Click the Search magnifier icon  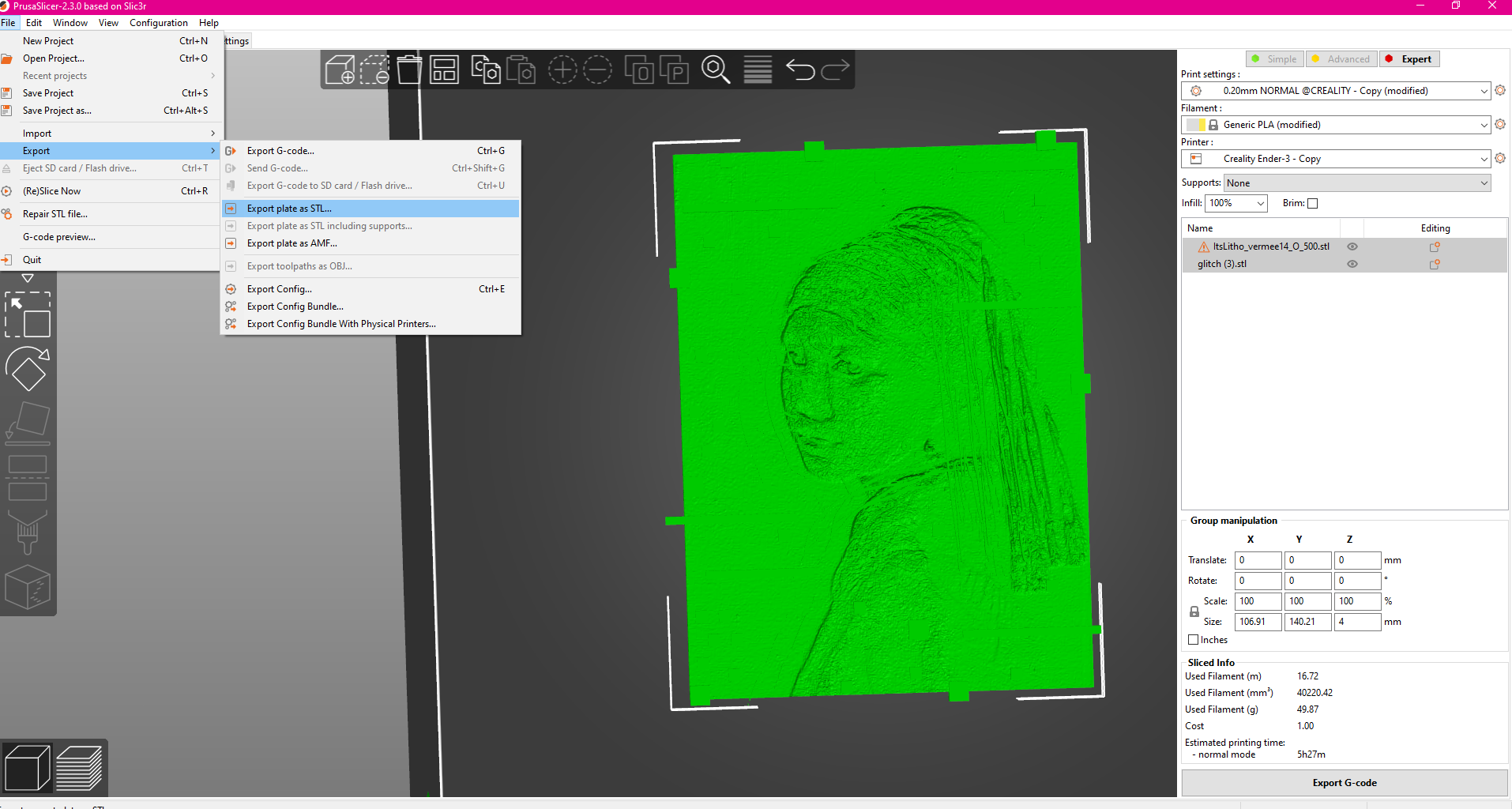pos(716,70)
